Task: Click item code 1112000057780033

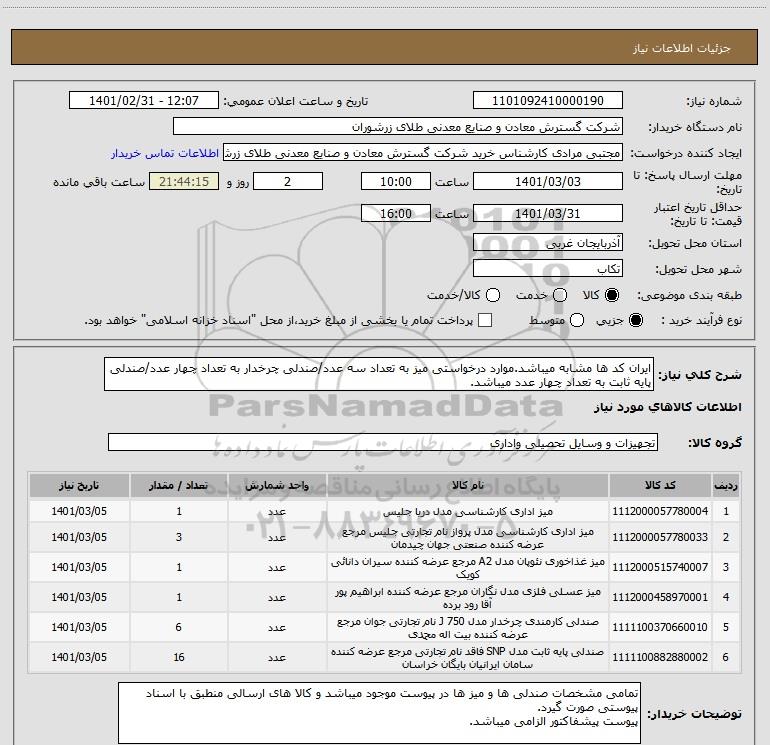Action: click(660, 537)
